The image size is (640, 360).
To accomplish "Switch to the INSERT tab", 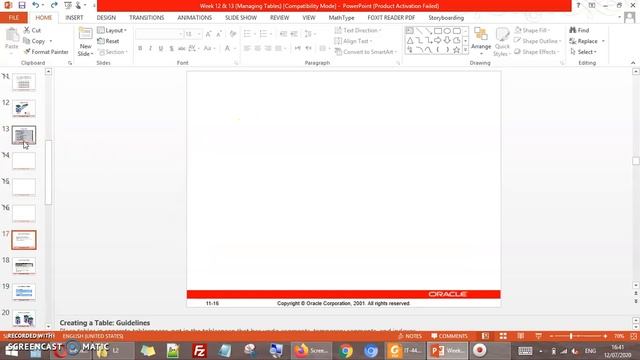I will coord(74,18).
